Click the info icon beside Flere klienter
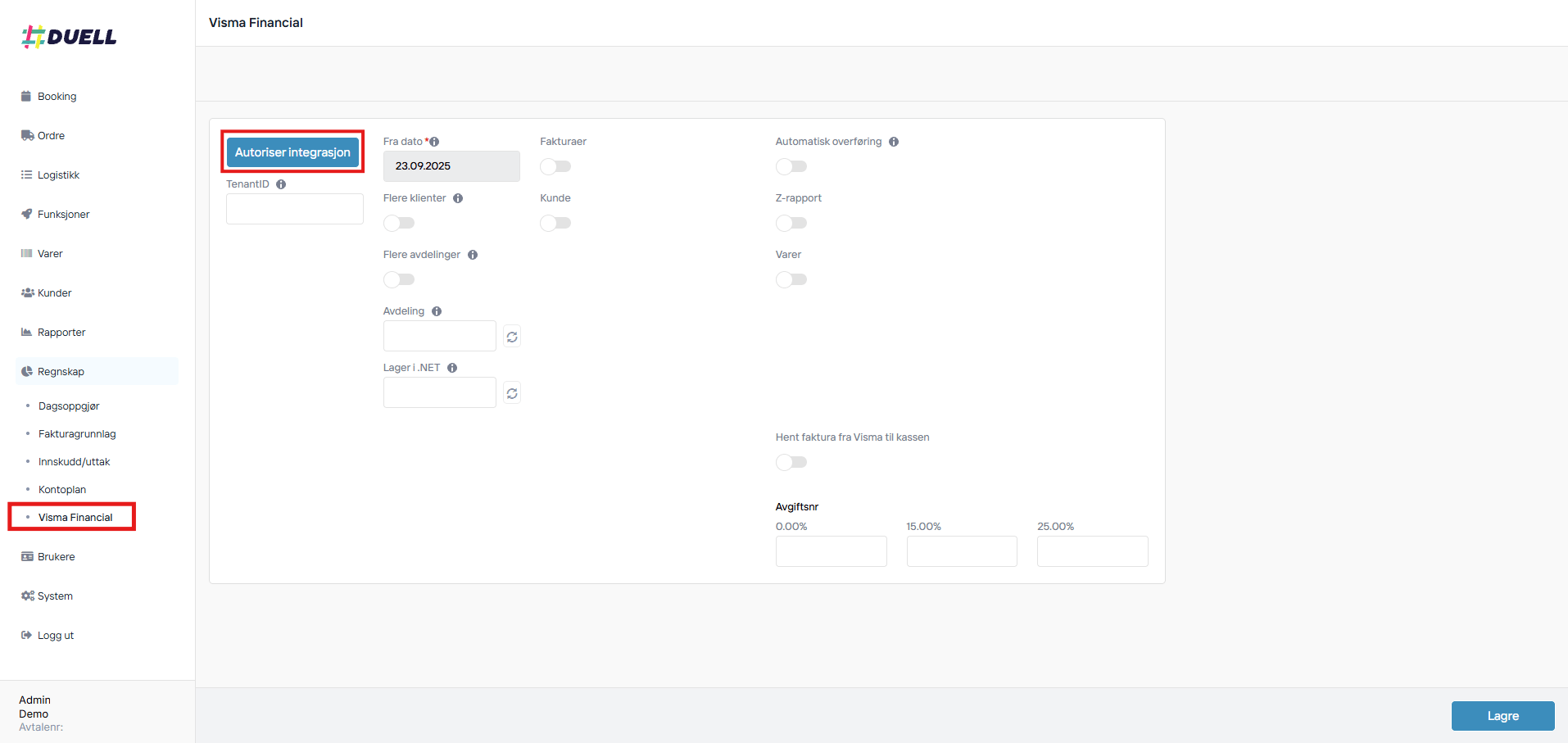Screen dimensions: 1568x743 click(x=458, y=198)
